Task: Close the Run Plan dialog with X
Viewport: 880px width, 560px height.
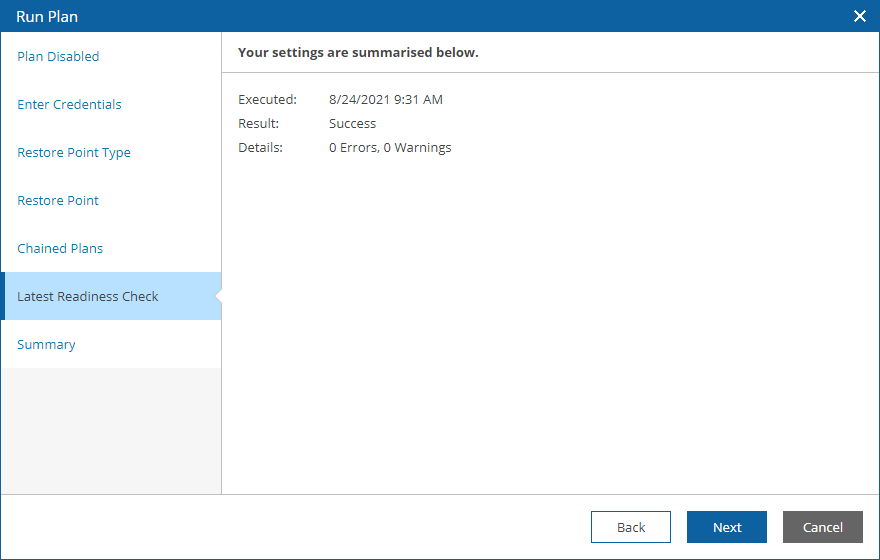Action: [x=859, y=16]
